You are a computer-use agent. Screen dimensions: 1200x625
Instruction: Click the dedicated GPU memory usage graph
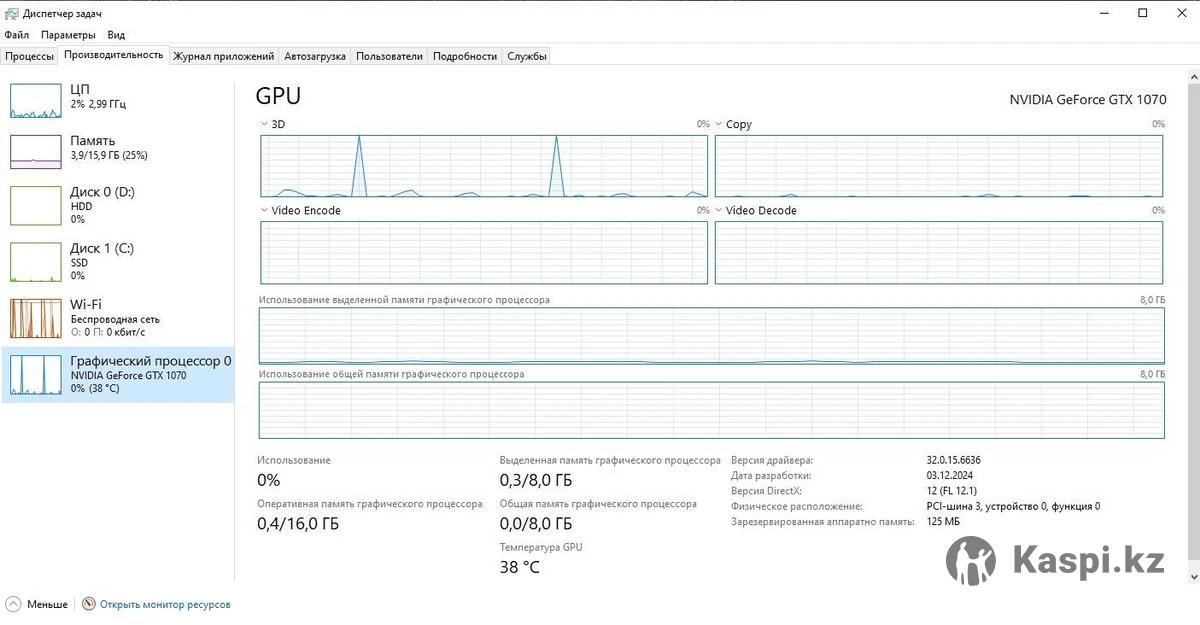(712, 336)
